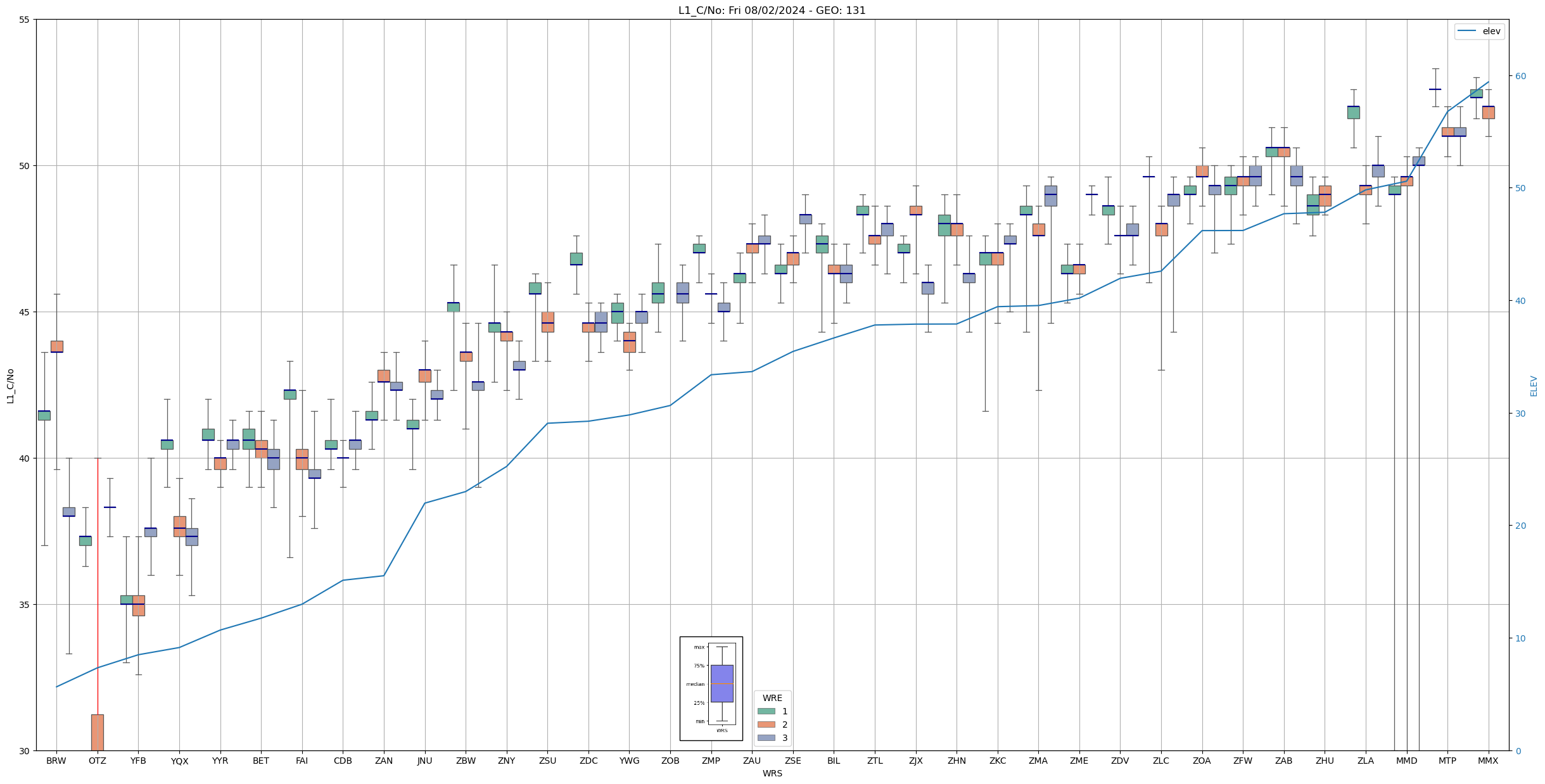1545x784 pixels.
Task: Click the ZNY station label
Action: pos(507,761)
